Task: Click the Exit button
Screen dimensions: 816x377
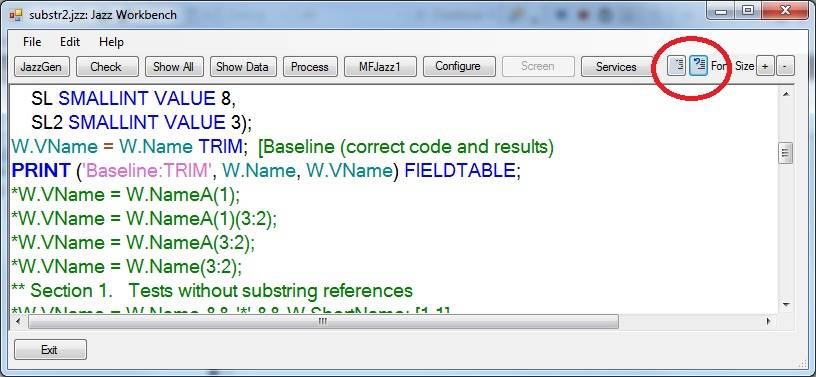Action: 50,350
